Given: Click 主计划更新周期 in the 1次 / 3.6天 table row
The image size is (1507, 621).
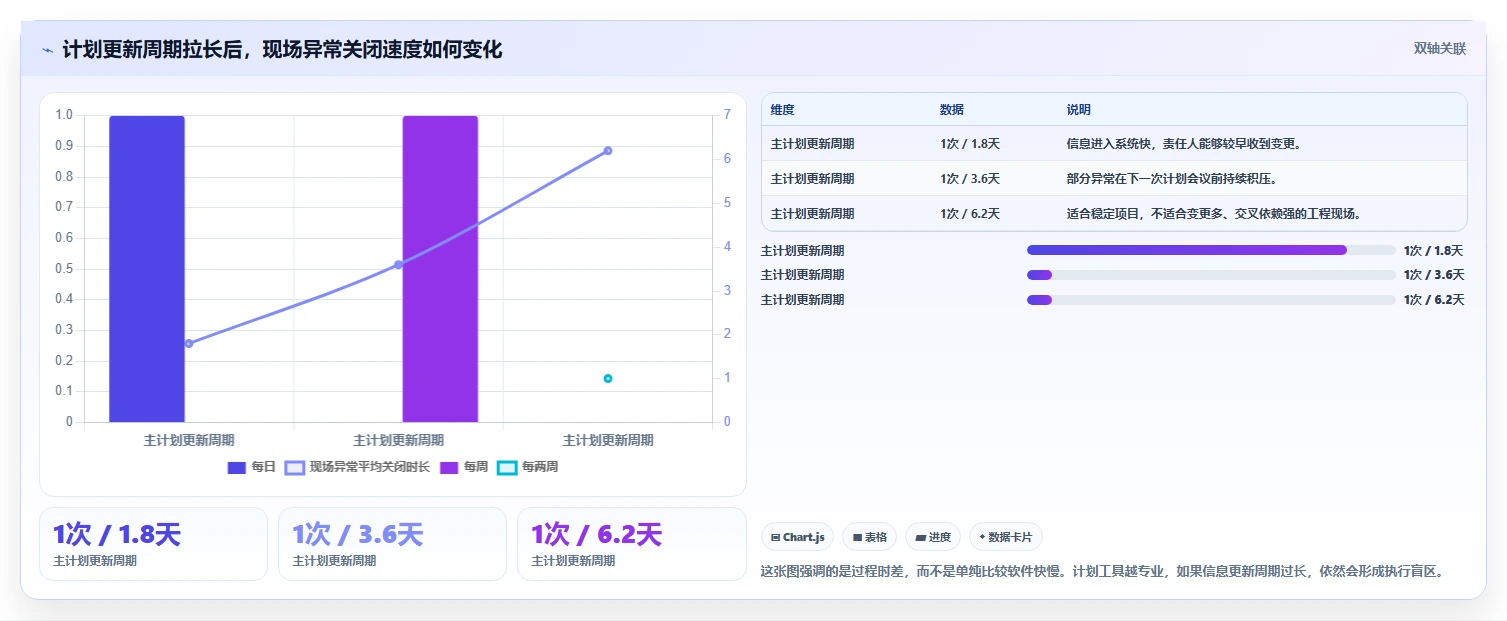Looking at the screenshot, I should 813,179.
